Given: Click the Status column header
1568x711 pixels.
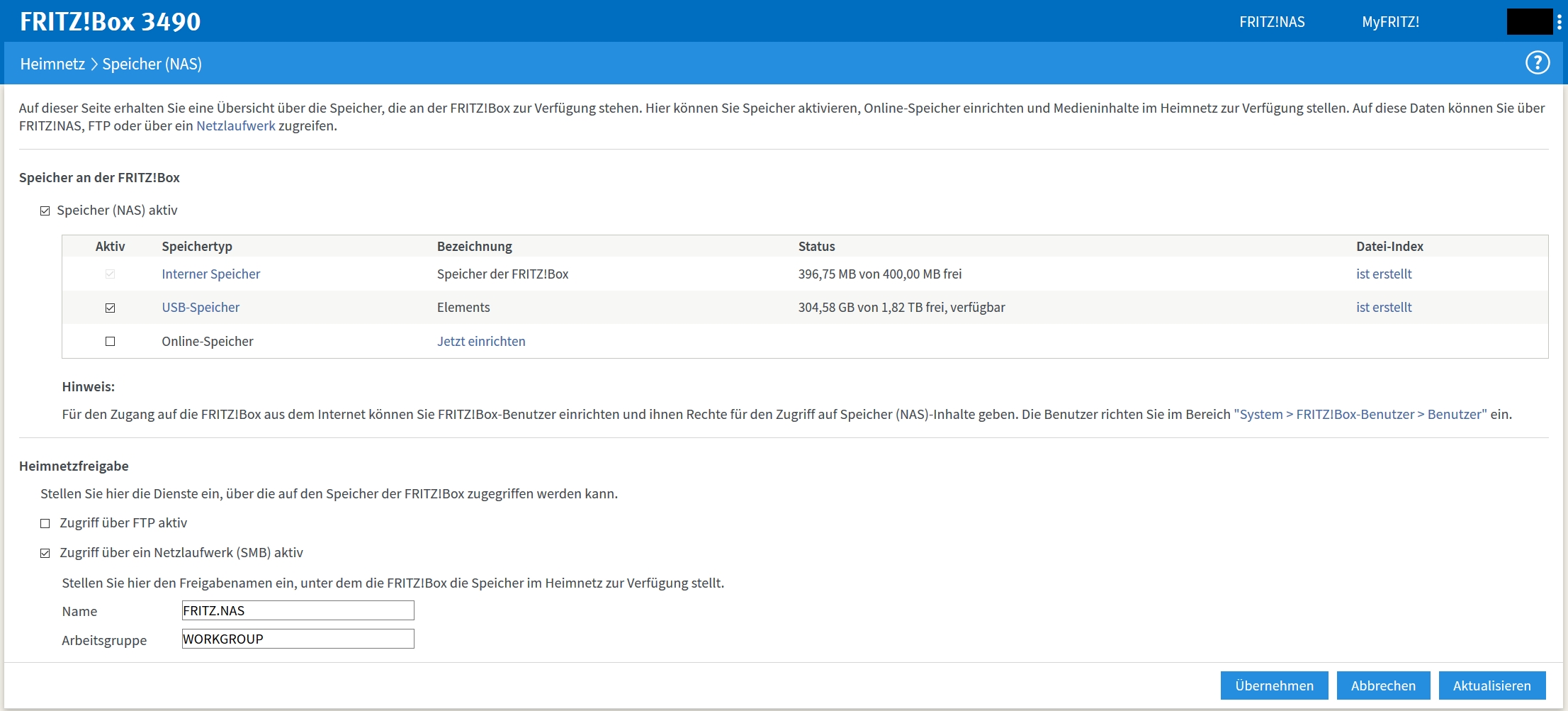Looking at the screenshot, I should 816,246.
